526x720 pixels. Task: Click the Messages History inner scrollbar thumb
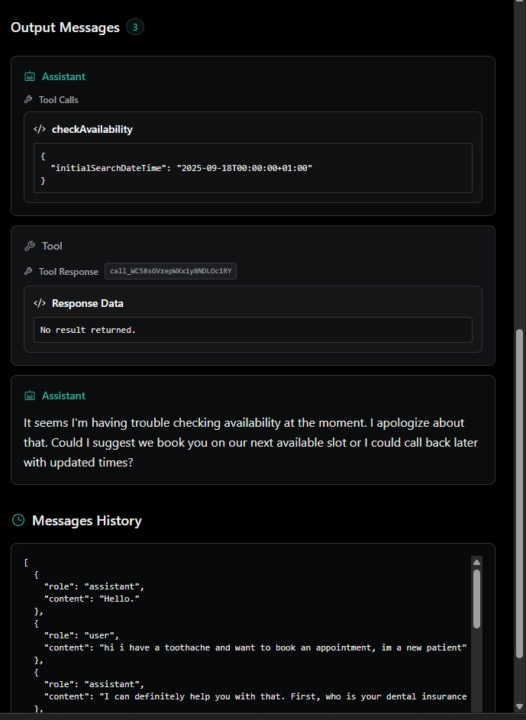(x=476, y=599)
